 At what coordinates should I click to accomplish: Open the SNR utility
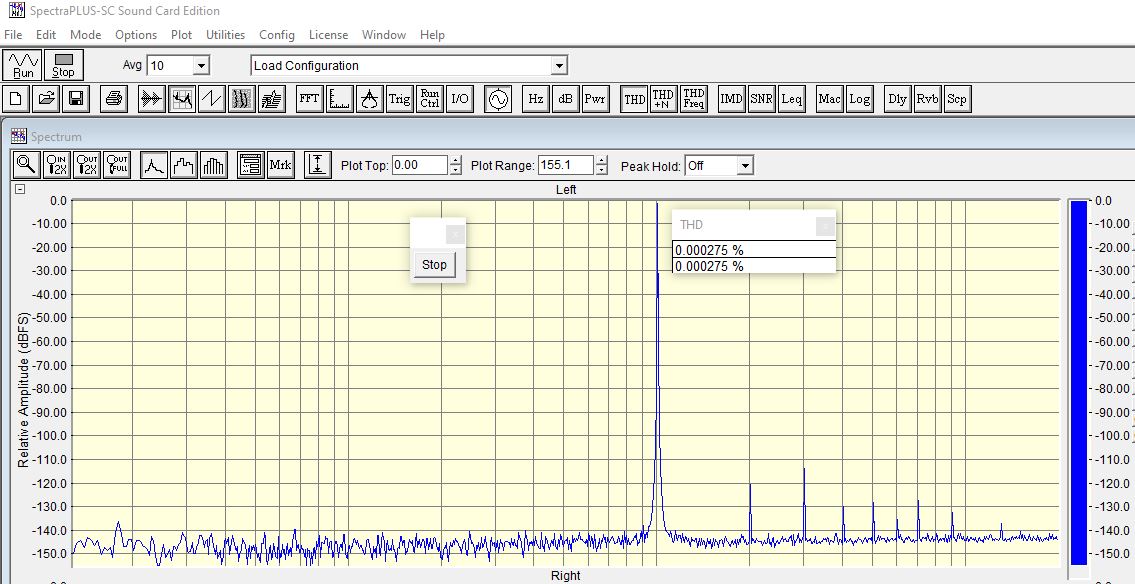(x=761, y=98)
